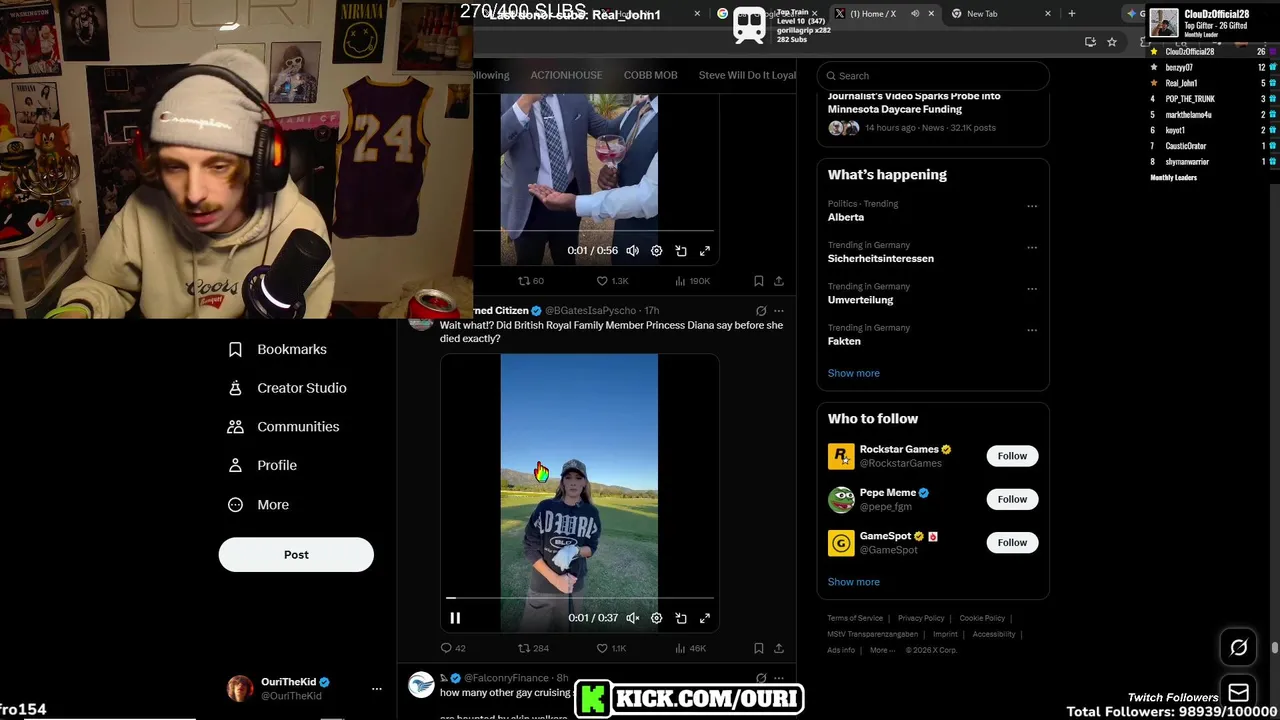1280x720 pixels.
Task: Click the Grok icon on the Princess Diana post
Action: (761, 311)
